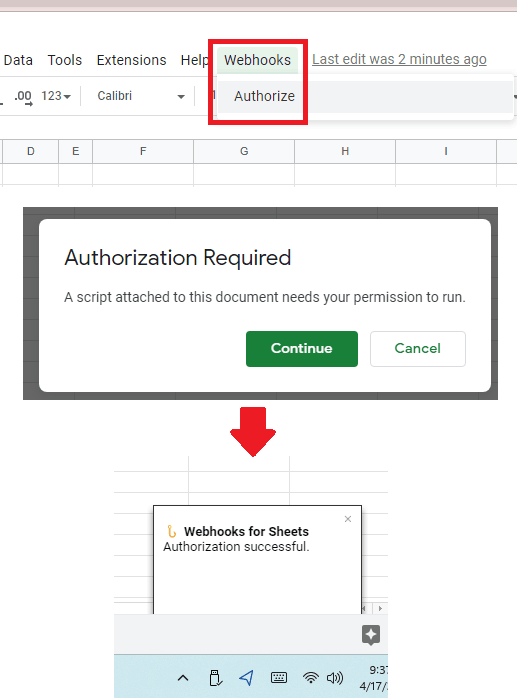The width and height of the screenshot is (518, 698).
Task: Select column E header
Action: coord(76,151)
